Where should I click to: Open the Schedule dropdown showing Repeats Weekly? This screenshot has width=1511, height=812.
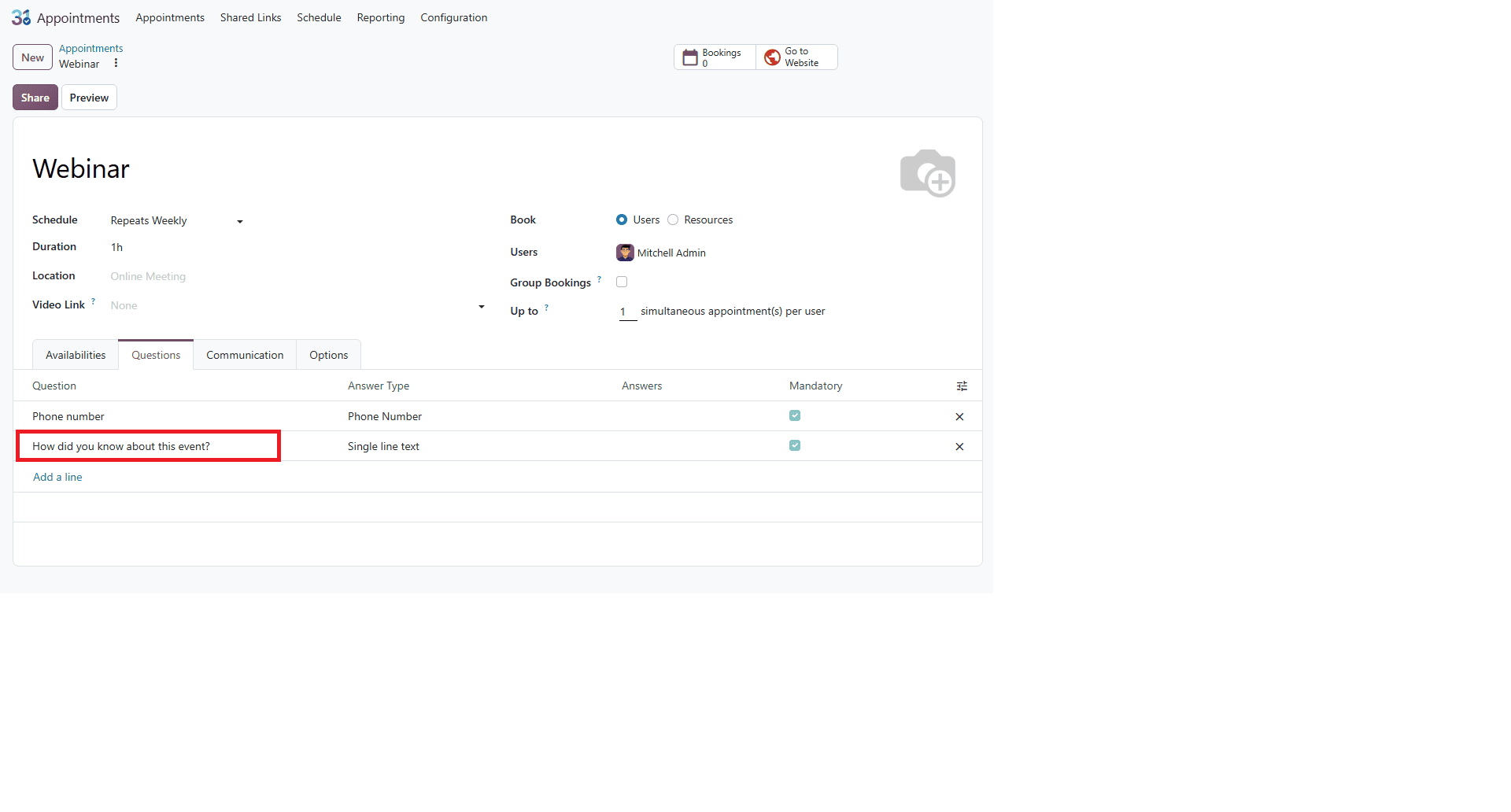(177, 221)
